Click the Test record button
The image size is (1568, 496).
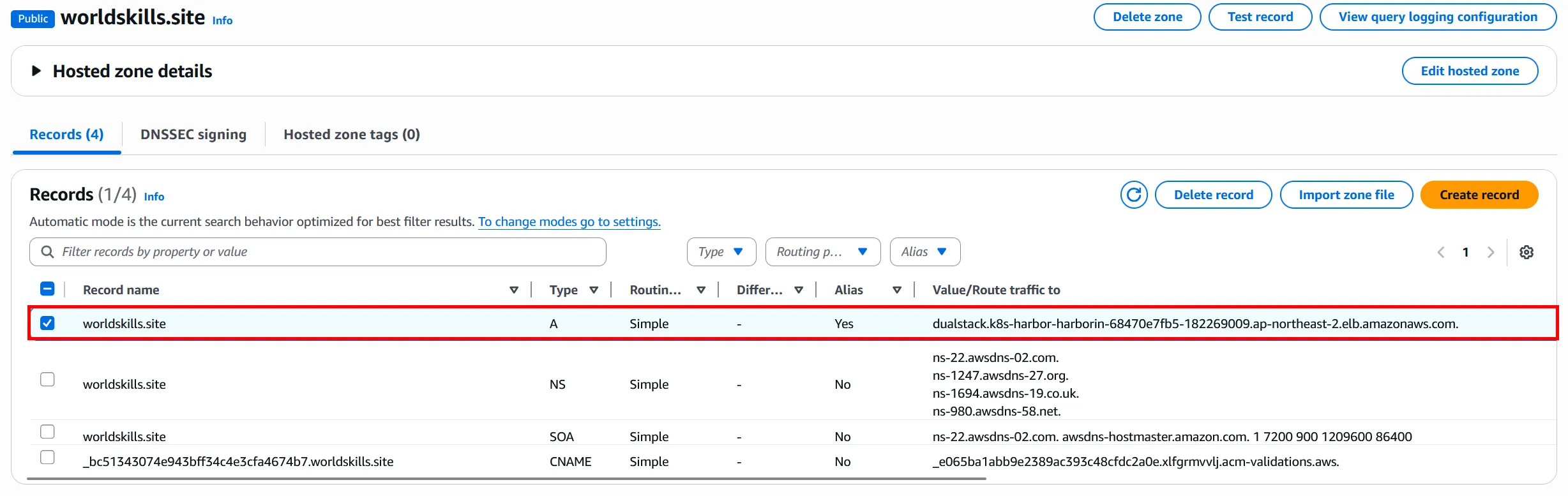[1260, 17]
